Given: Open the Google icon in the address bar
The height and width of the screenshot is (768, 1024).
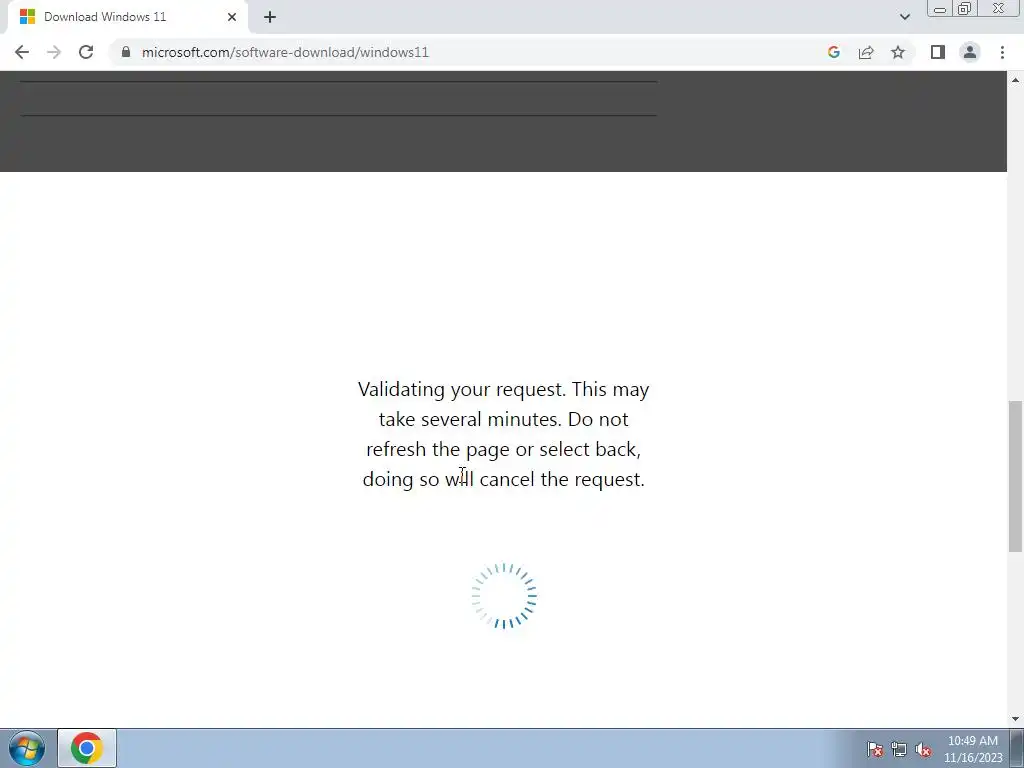Looking at the screenshot, I should 833,52.
